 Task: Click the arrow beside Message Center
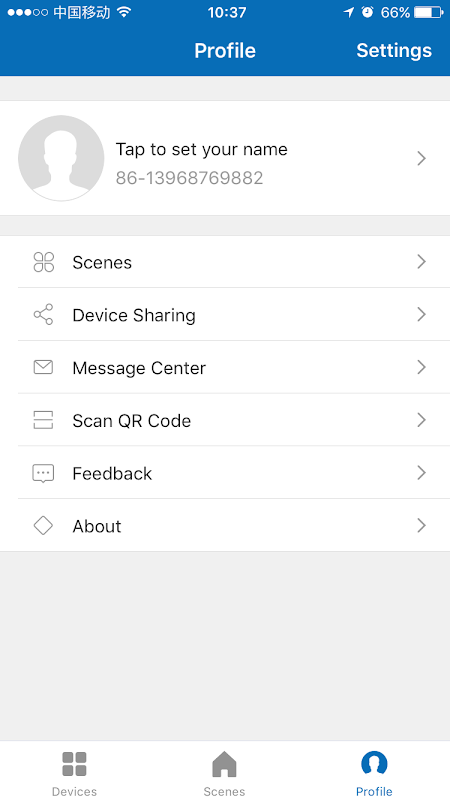coord(421,367)
